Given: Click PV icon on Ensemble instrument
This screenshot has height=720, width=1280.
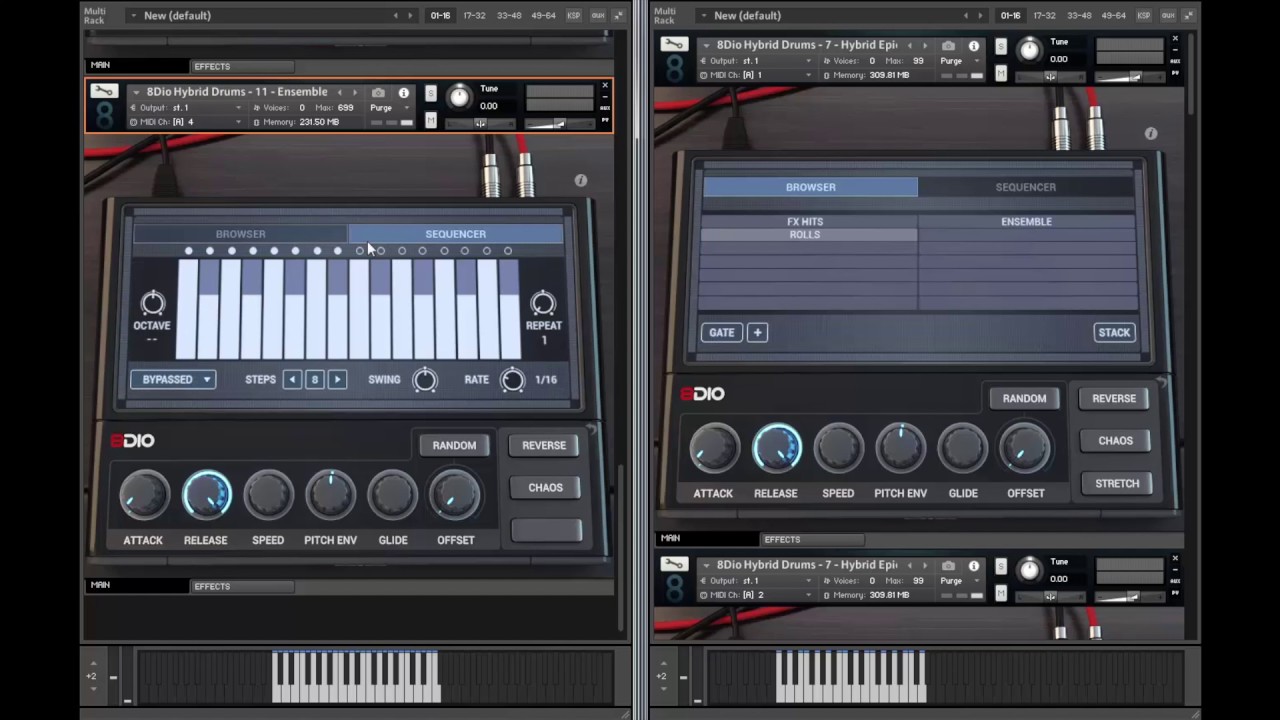Looking at the screenshot, I should 605,121.
